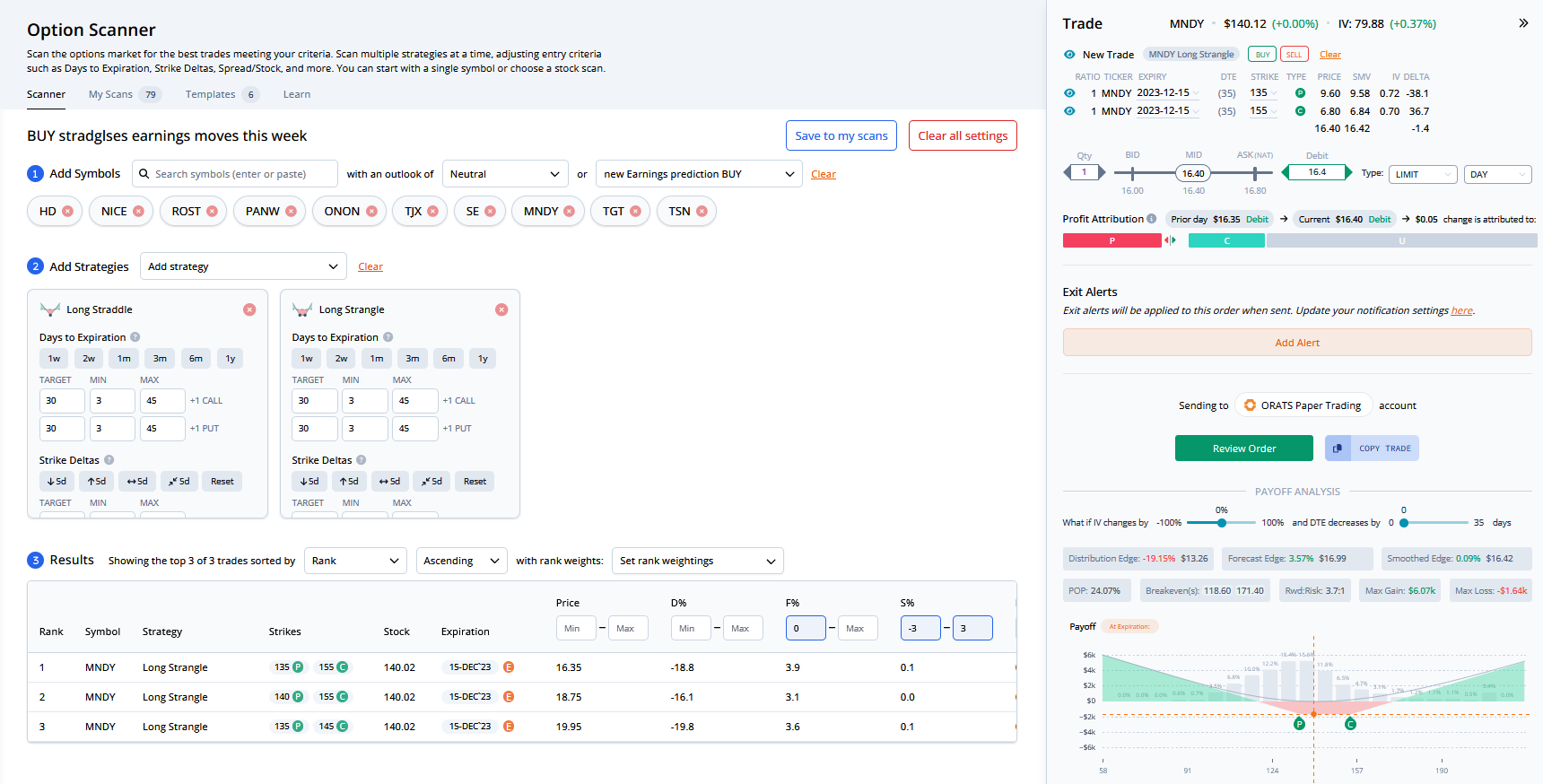Image resolution: width=1543 pixels, height=784 pixels.
Task: Expand the Set rank weightings dropdown
Action: pyautogui.click(x=697, y=561)
